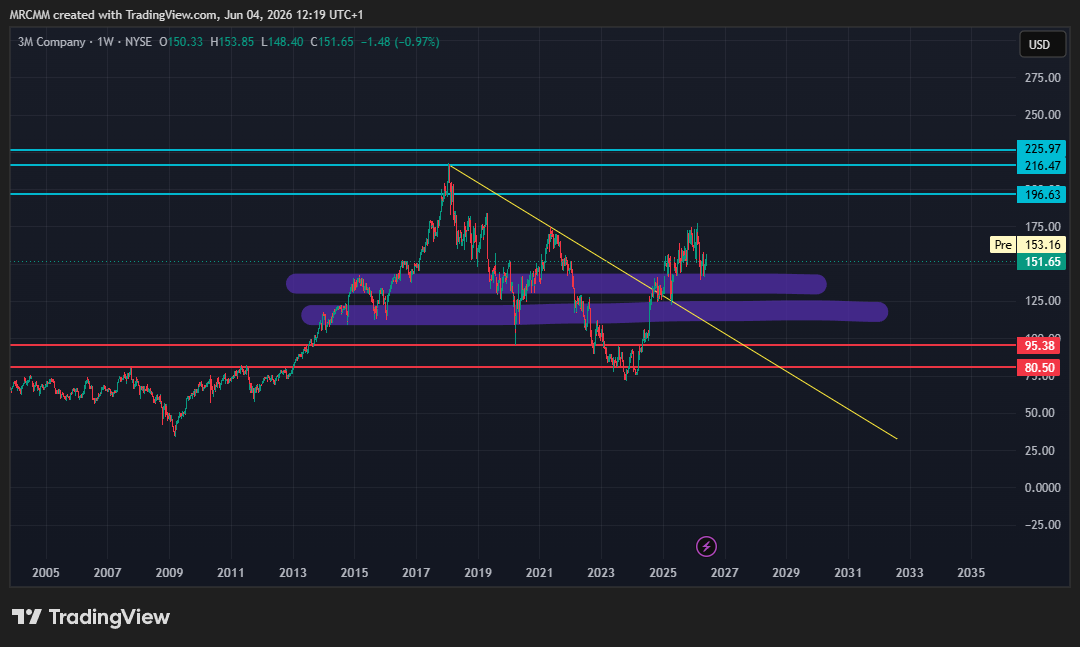The width and height of the screenshot is (1080, 647).
Task: Click the 275.00 price axis label
Action: pyautogui.click(x=1042, y=78)
